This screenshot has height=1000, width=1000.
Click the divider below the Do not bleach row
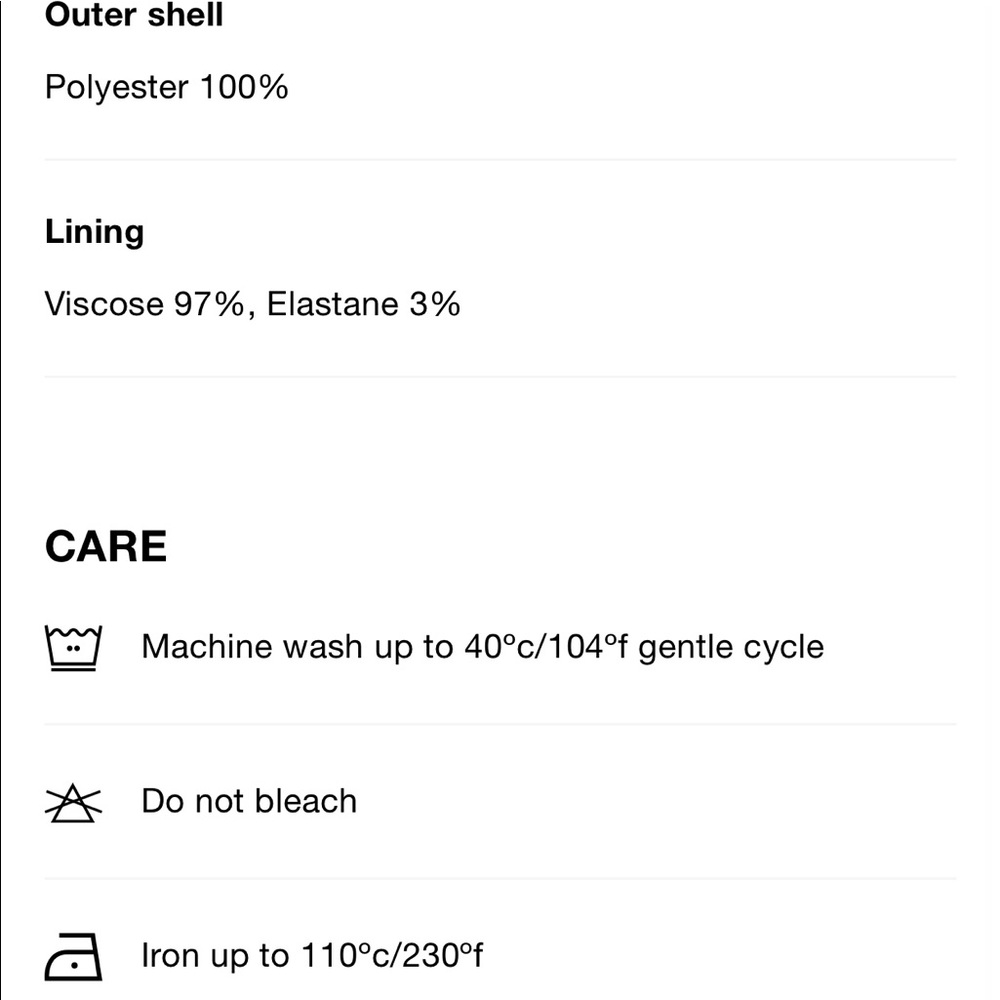pos(501,878)
